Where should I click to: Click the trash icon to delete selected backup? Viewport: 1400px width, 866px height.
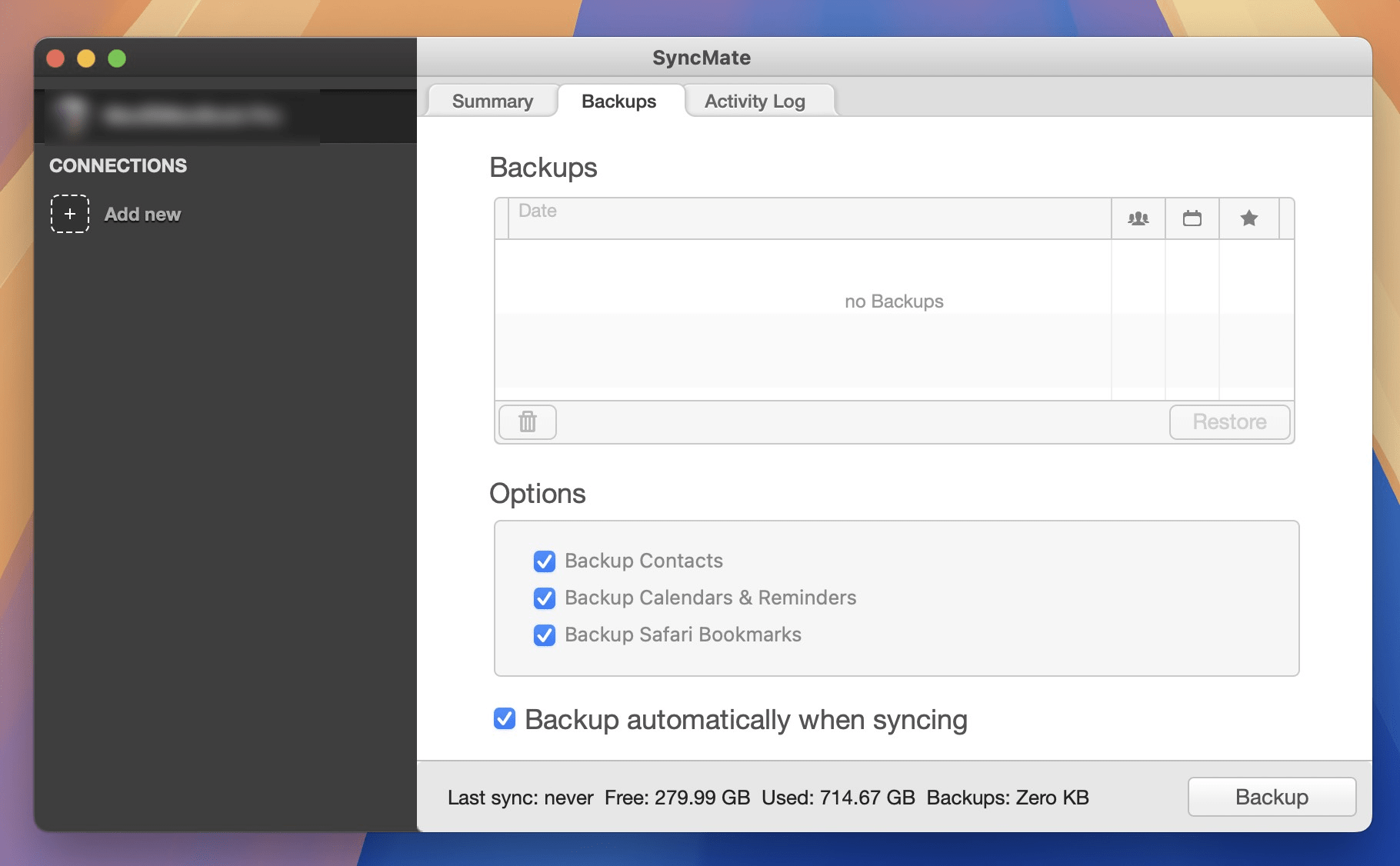[526, 421]
